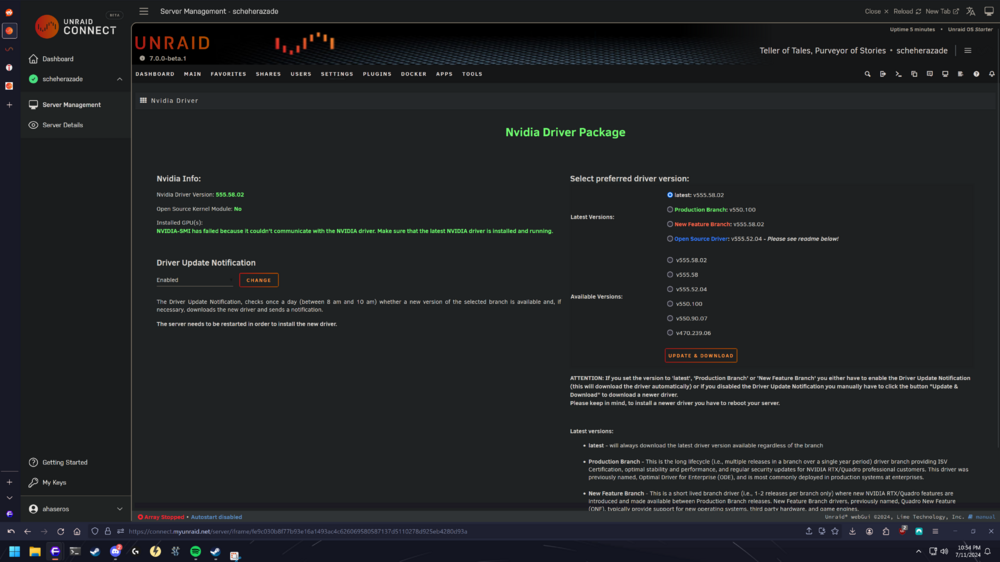The height and width of the screenshot is (562, 1000).
Task: Open Spotify from the taskbar
Action: 195,551
